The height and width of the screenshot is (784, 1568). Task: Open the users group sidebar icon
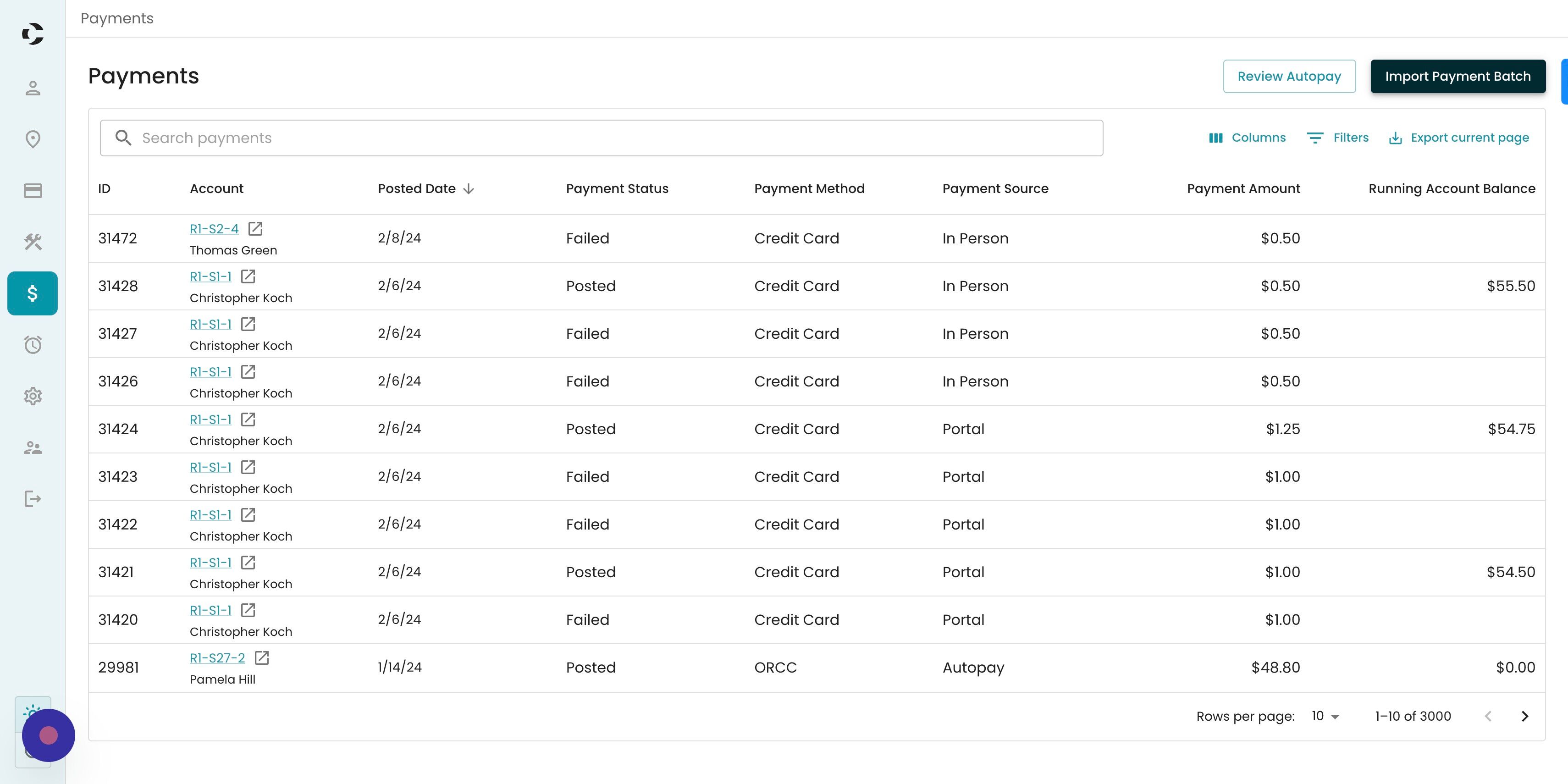coord(33,448)
